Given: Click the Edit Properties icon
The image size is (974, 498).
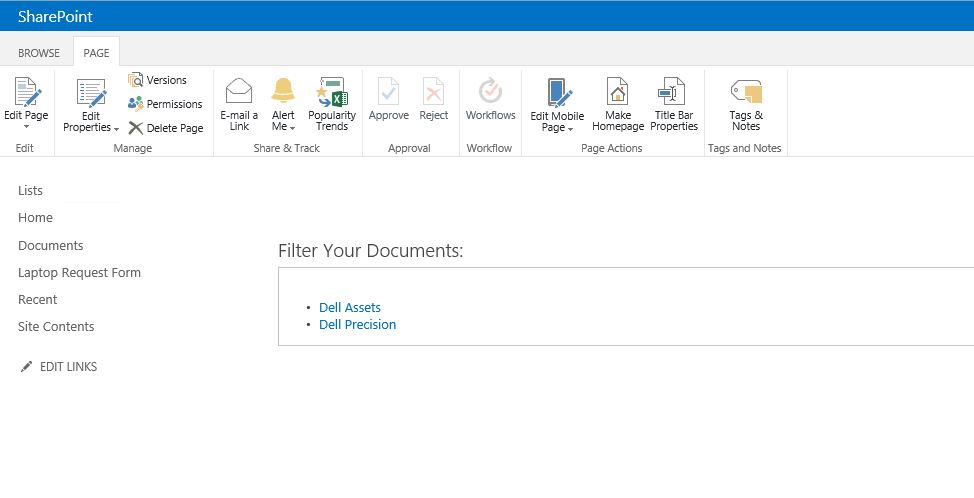Looking at the screenshot, I should tap(91, 93).
